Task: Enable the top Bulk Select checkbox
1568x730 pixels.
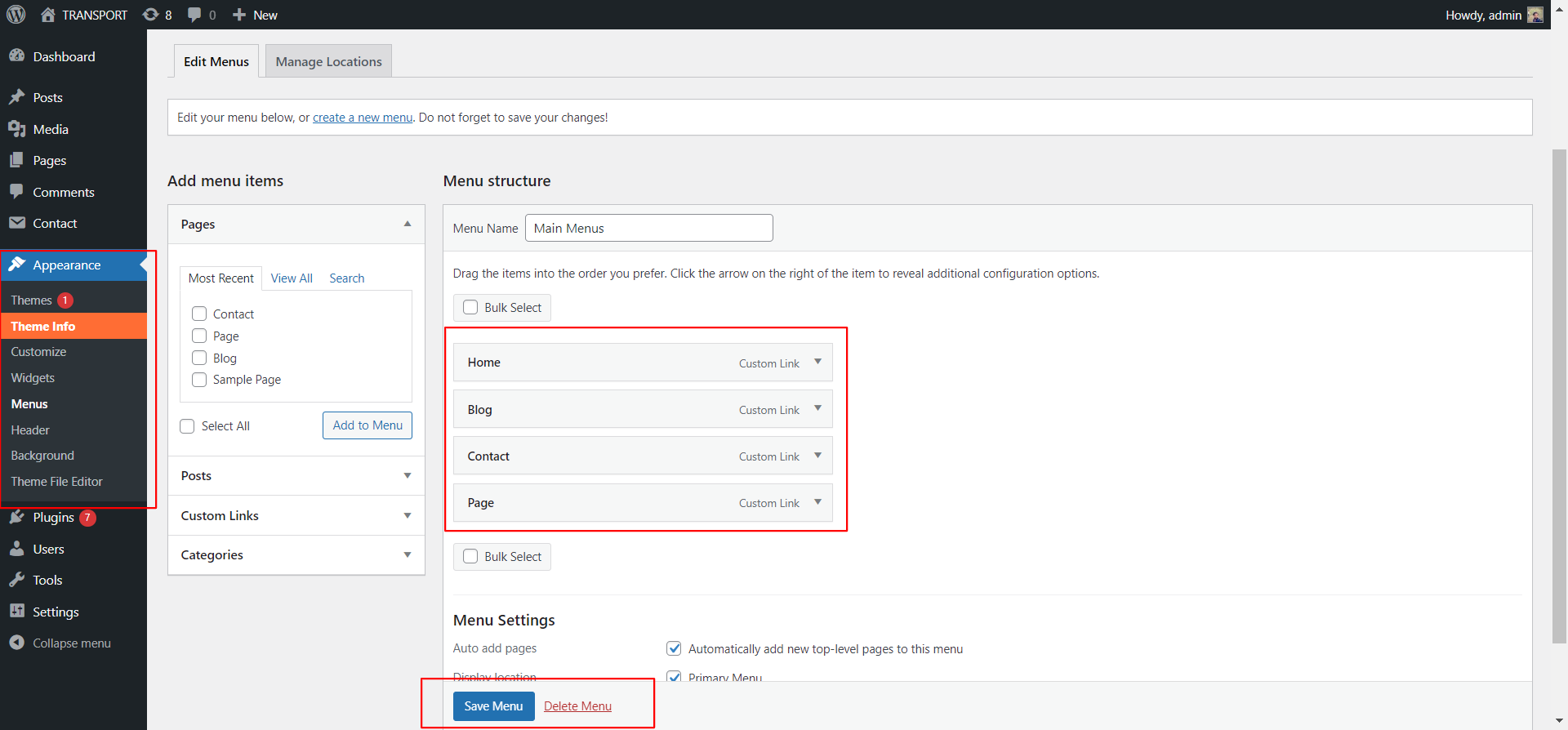Action: point(470,308)
